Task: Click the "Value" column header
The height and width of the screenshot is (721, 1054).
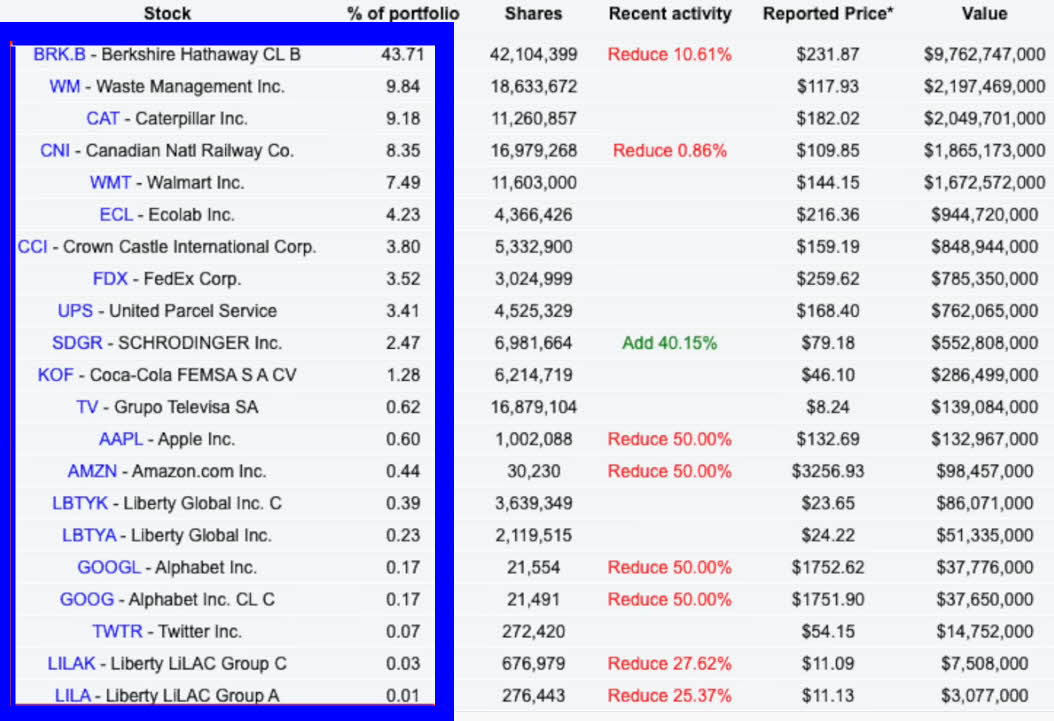Action: (x=984, y=14)
